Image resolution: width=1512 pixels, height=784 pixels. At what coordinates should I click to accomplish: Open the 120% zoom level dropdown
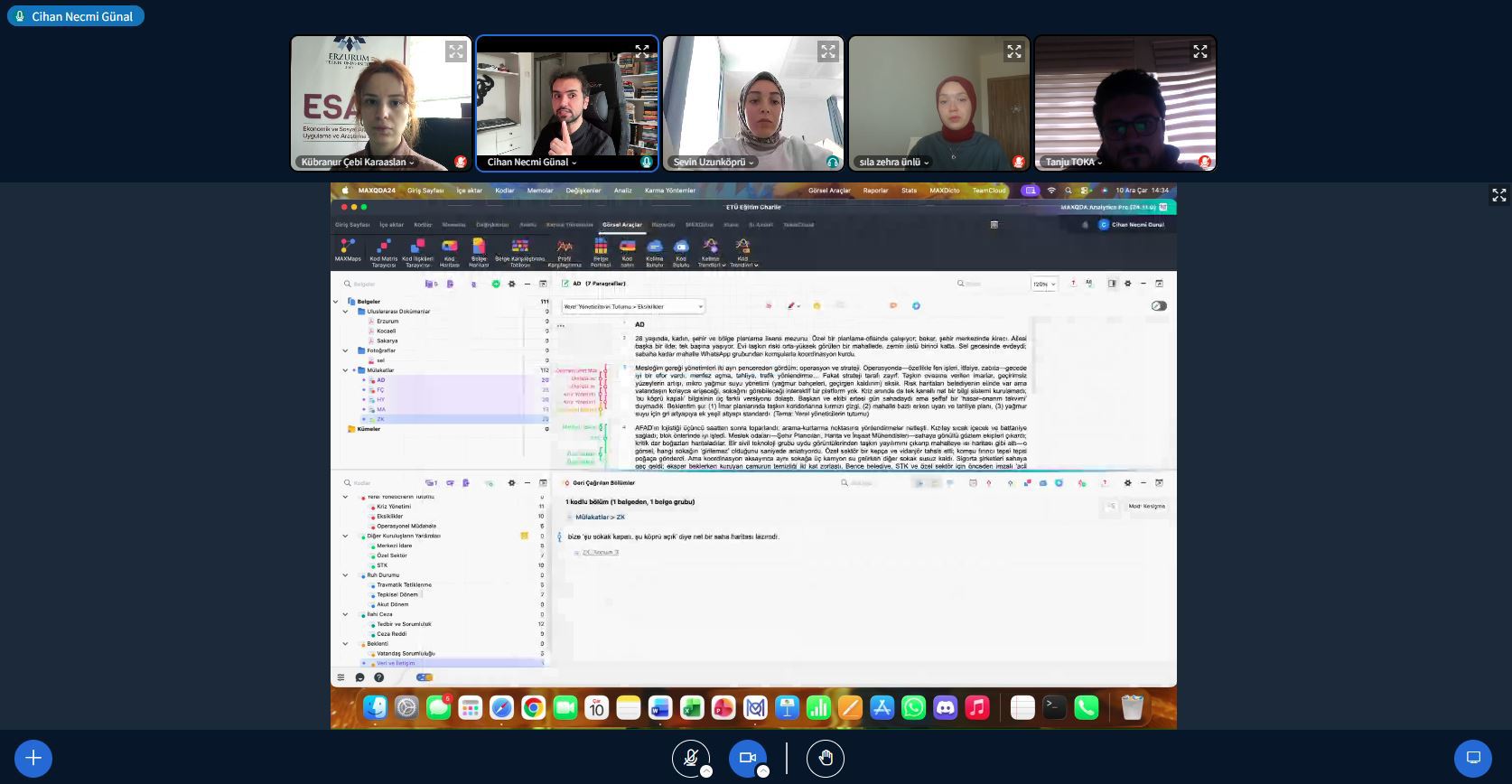click(x=1044, y=284)
